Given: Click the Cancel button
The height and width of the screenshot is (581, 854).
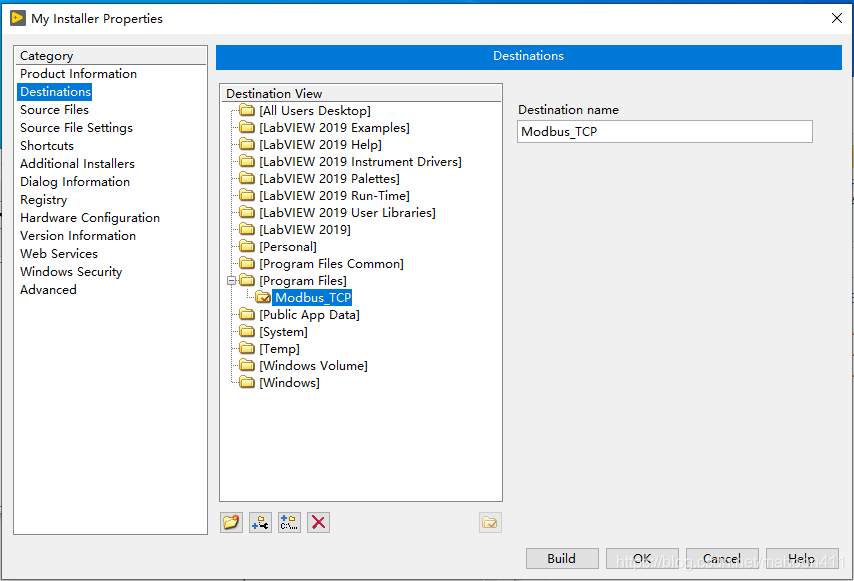Looking at the screenshot, I should coord(721,559).
